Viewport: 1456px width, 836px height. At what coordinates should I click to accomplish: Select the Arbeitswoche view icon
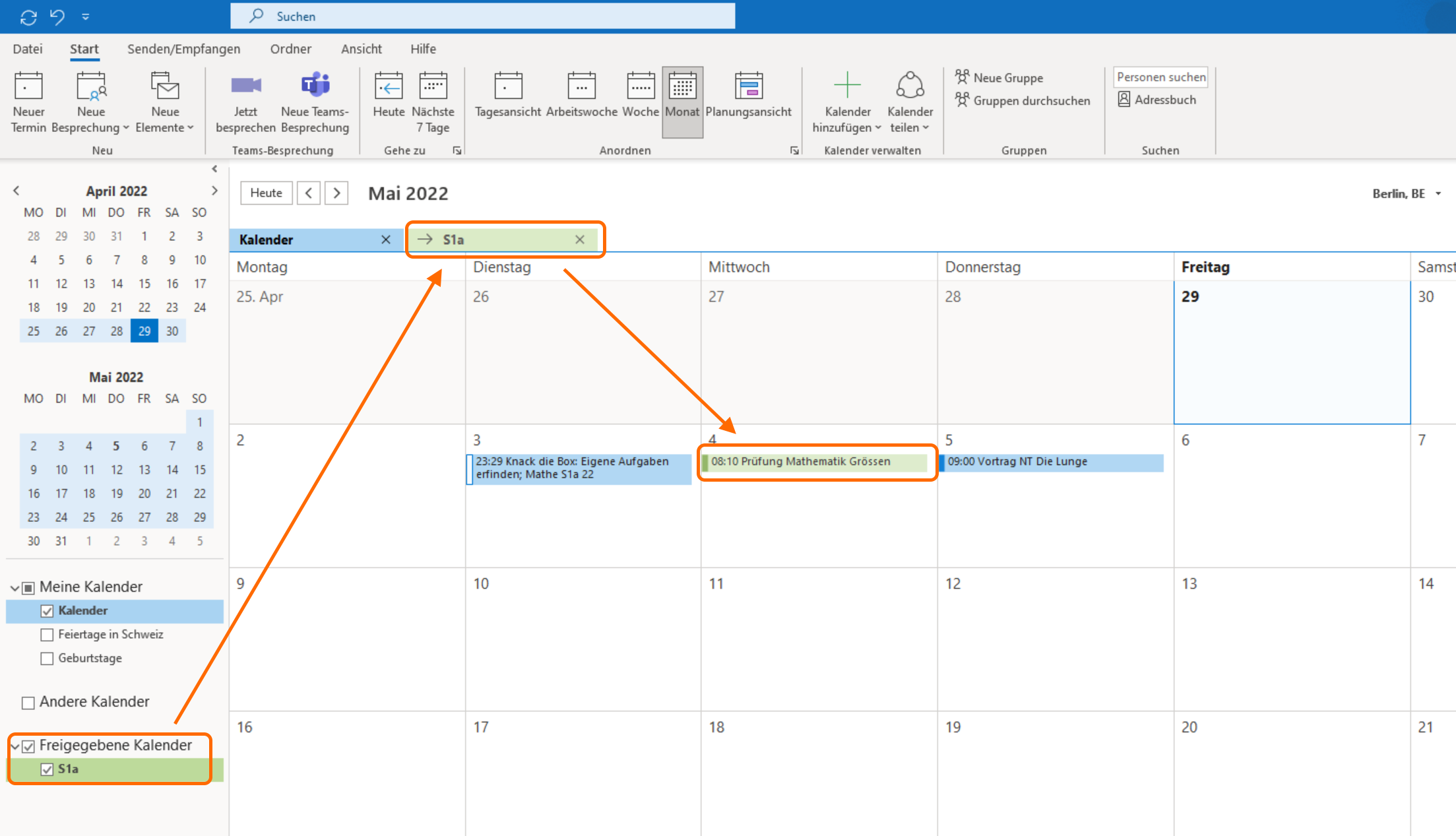[581, 86]
